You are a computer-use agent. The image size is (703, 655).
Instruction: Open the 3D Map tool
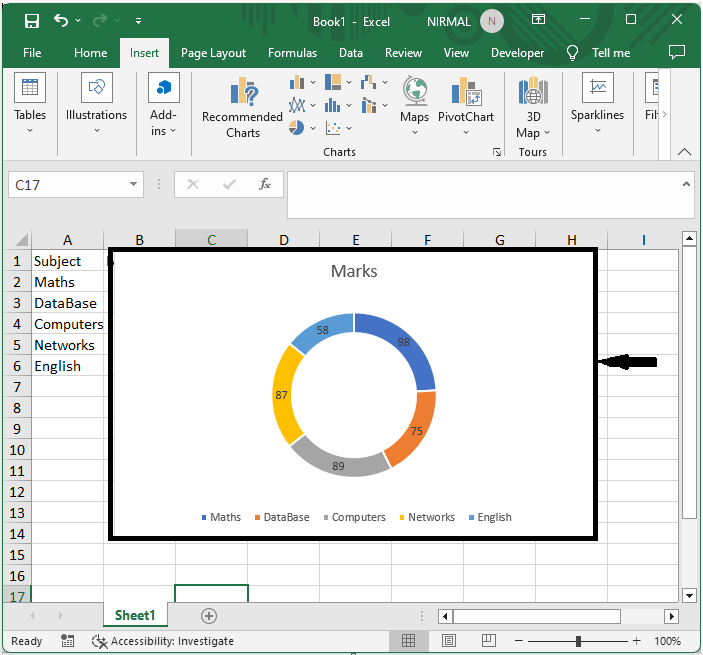(x=532, y=107)
